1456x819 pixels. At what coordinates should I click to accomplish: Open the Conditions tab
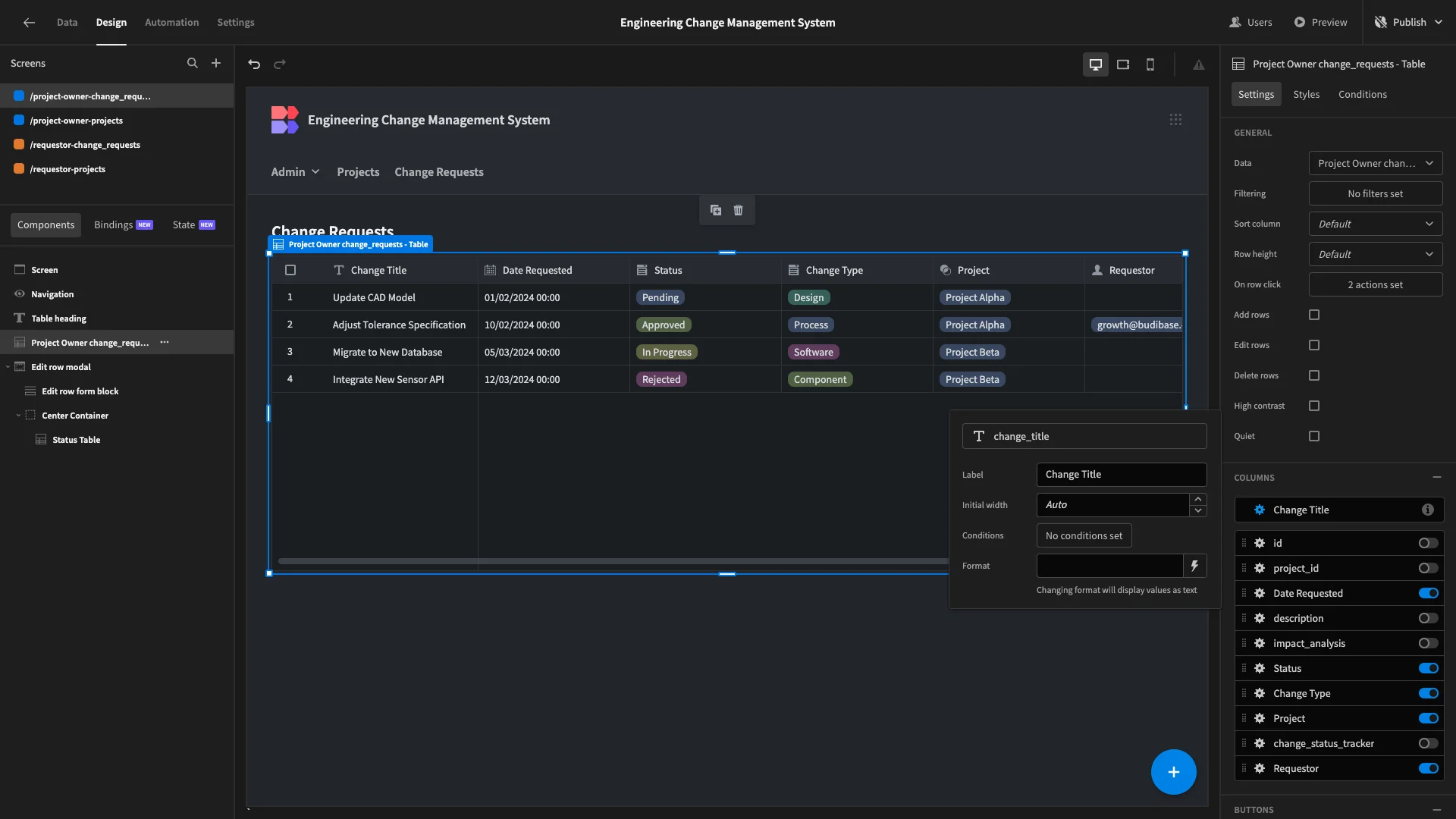coord(1362,94)
